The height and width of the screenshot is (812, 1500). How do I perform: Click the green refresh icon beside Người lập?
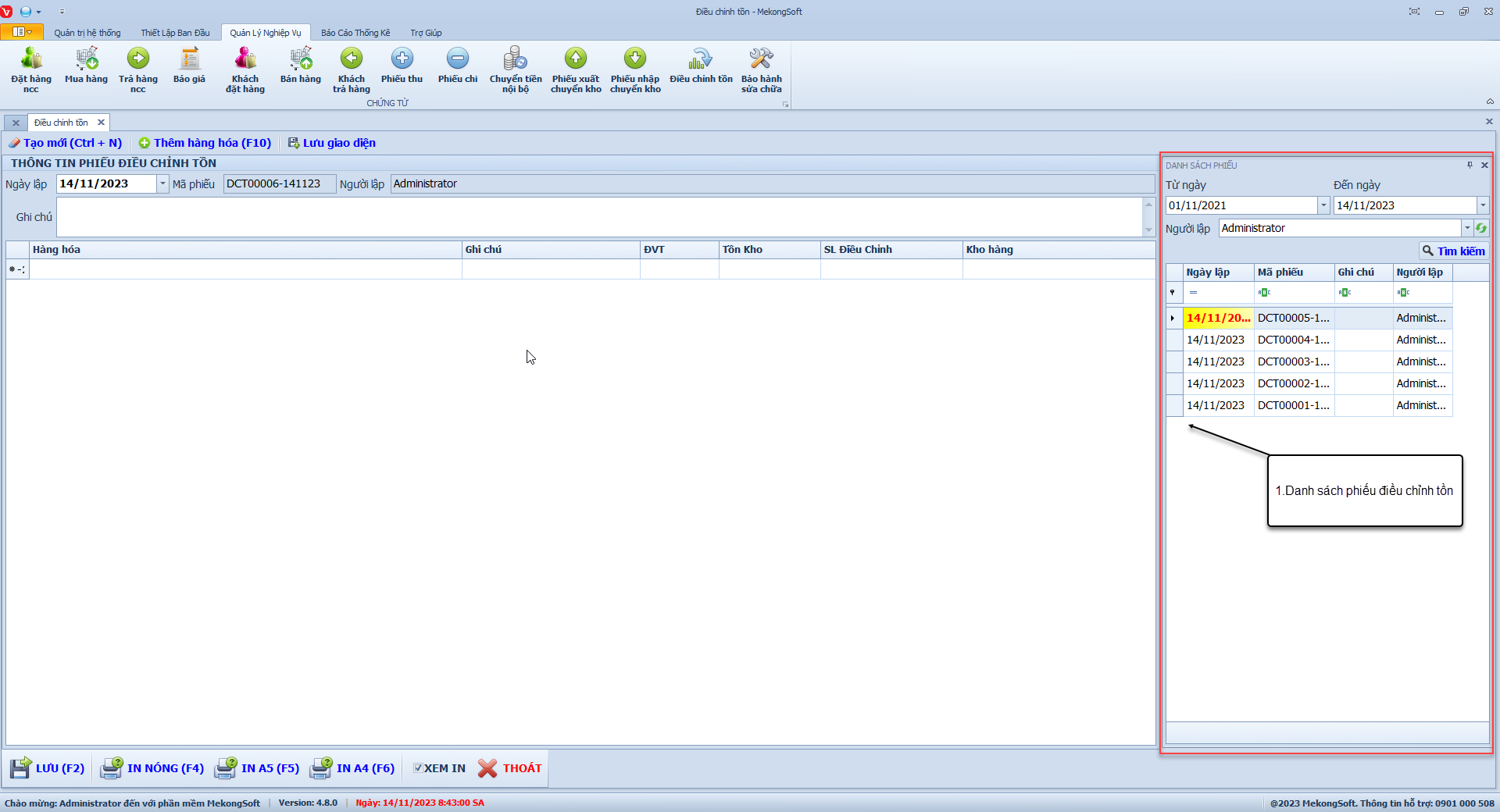point(1481,228)
